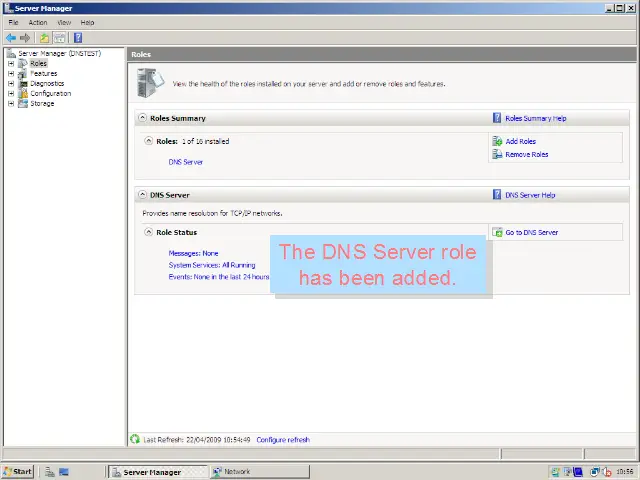The width and height of the screenshot is (640, 480).
Task: Click System Services: All Running link
Action: [212, 265]
